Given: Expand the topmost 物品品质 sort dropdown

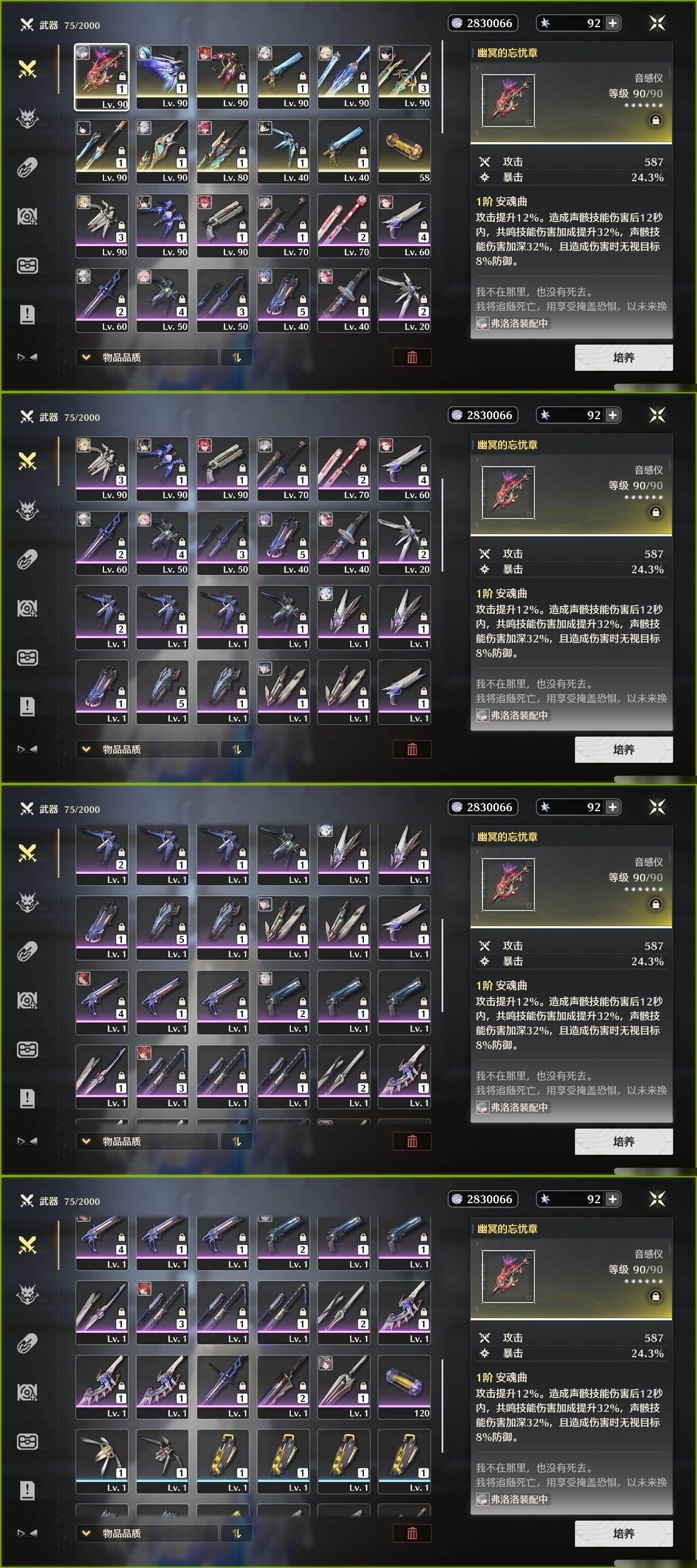Looking at the screenshot, I should 146,357.
